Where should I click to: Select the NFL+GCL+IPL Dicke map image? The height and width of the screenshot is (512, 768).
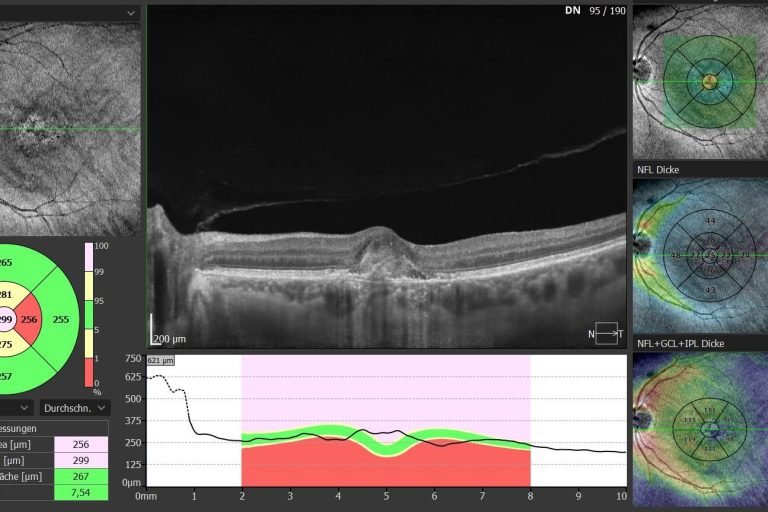point(700,429)
